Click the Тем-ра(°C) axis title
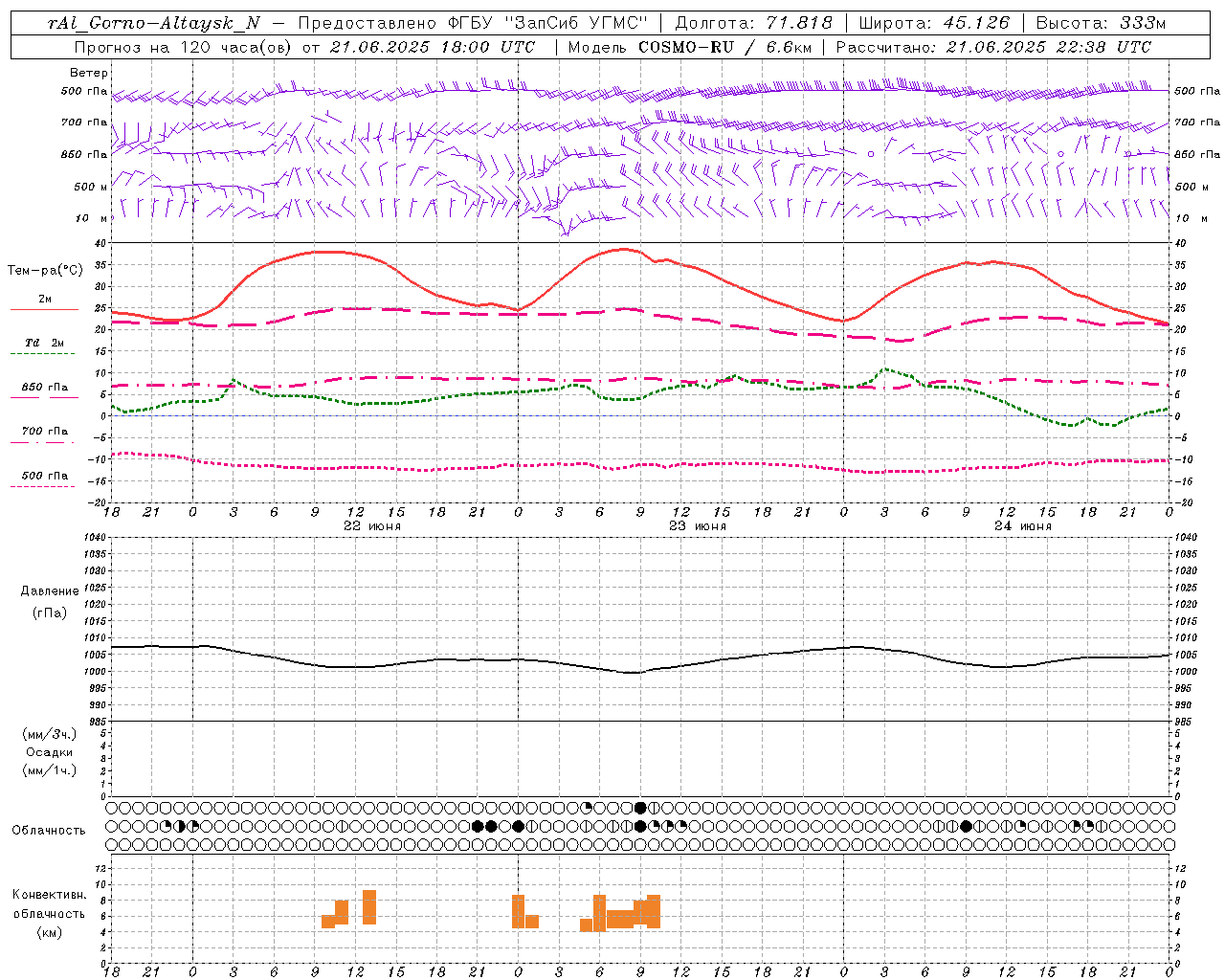The height and width of the screenshot is (980, 1225). coord(45,270)
